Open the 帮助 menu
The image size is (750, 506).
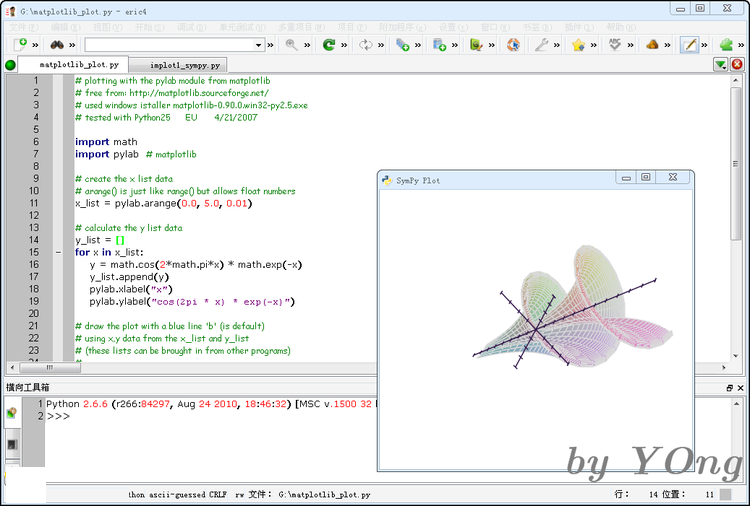(x=621, y=27)
